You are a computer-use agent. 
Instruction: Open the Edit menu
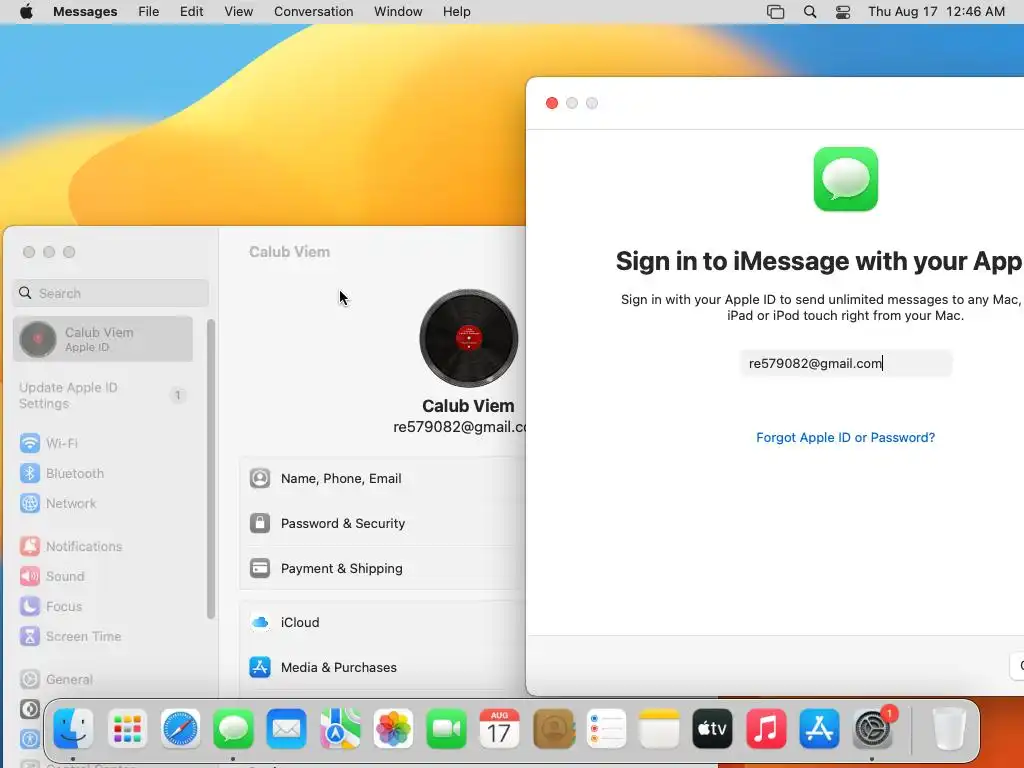(x=191, y=12)
